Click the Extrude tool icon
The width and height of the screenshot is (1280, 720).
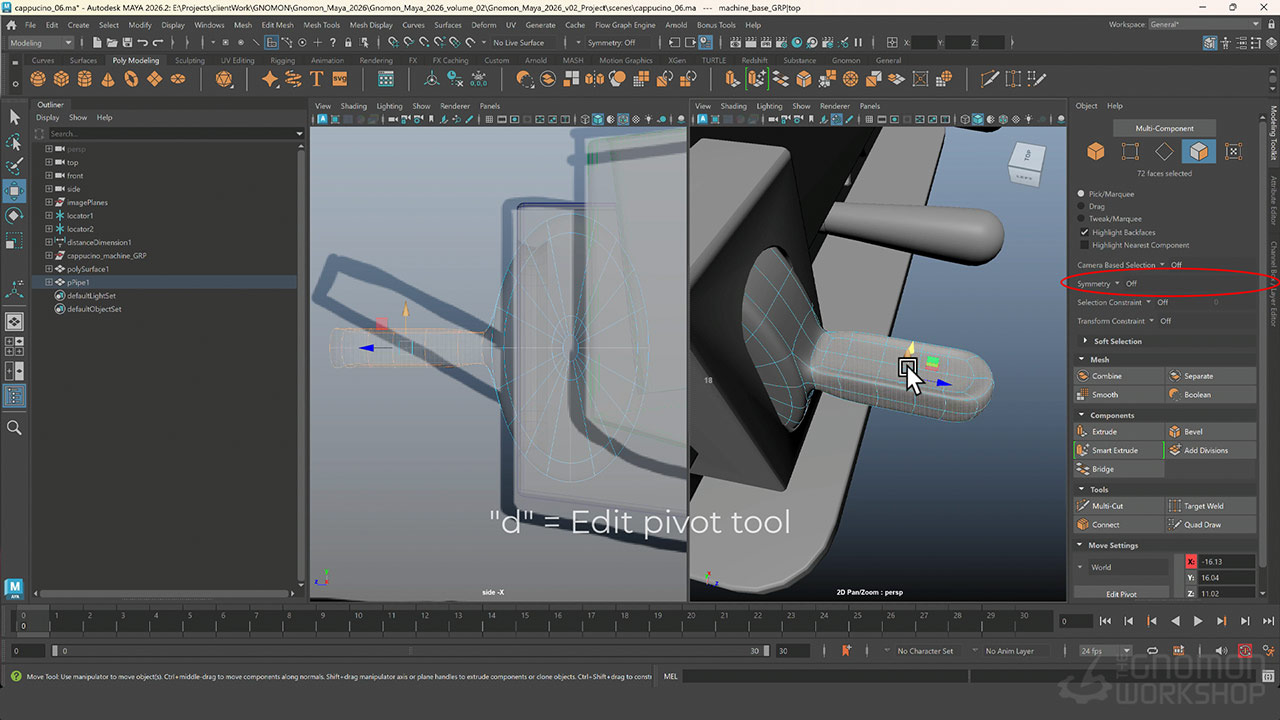[x=1083, y=432]
